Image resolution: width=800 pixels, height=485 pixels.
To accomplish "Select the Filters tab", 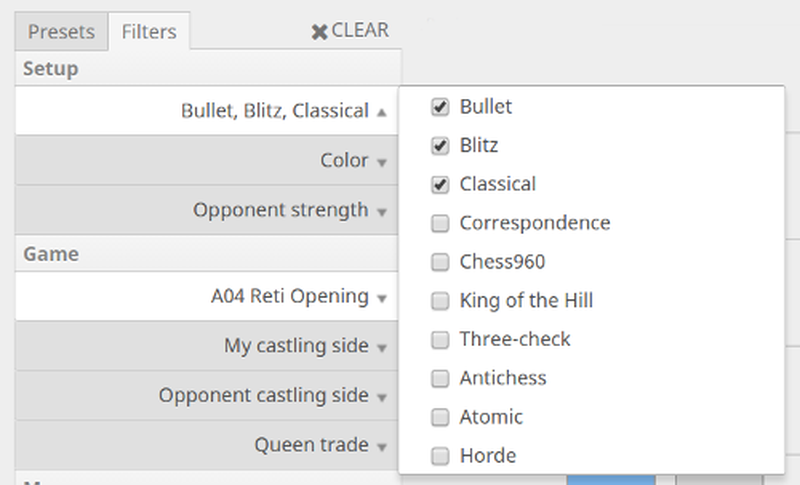I will 149,32.
